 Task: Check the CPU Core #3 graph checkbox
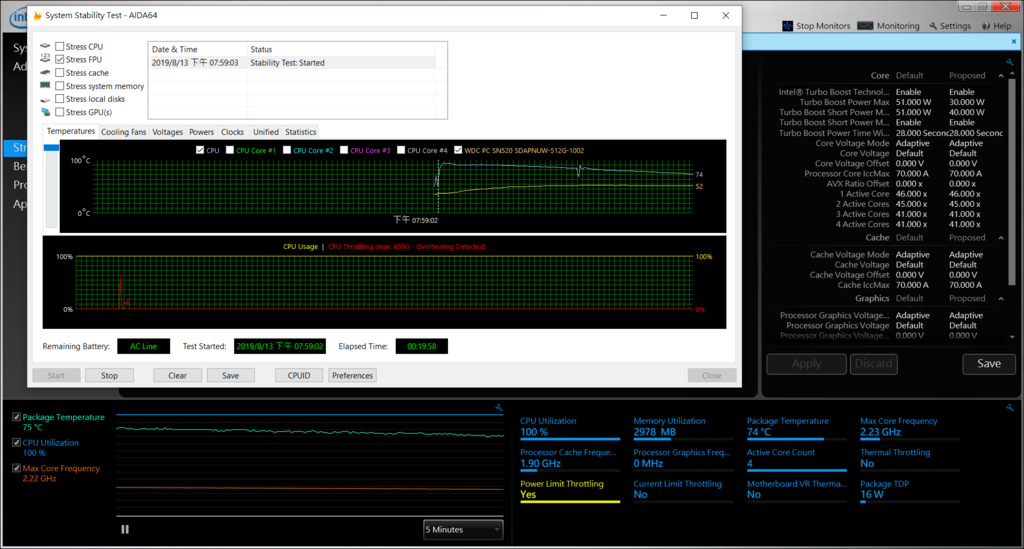coord(344,150)
